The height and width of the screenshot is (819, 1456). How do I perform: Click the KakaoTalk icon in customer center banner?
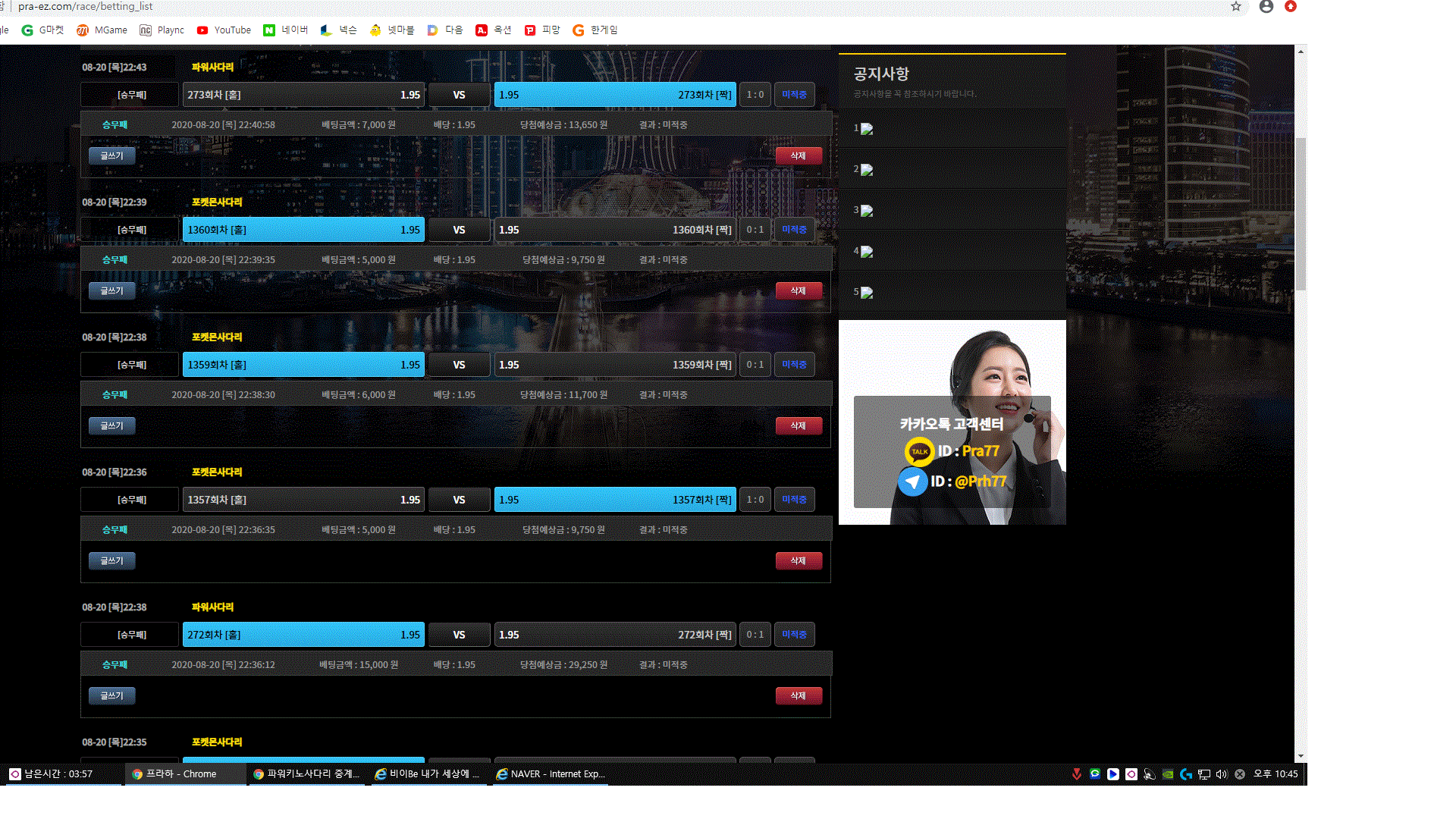point(919,451)
